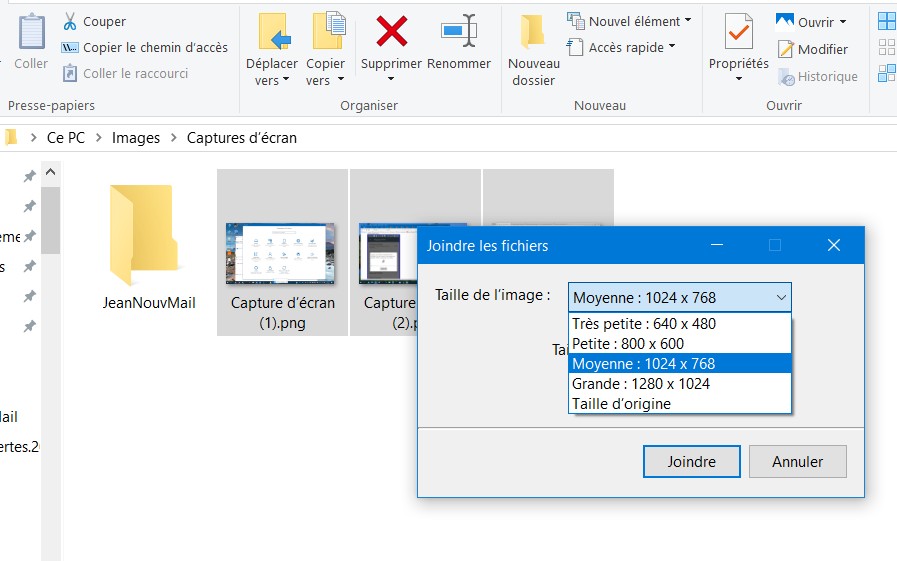This screenshot has height=561, width=897.
Task: Select Taille d'origine in the list
Action: click(x=621, y=404)
